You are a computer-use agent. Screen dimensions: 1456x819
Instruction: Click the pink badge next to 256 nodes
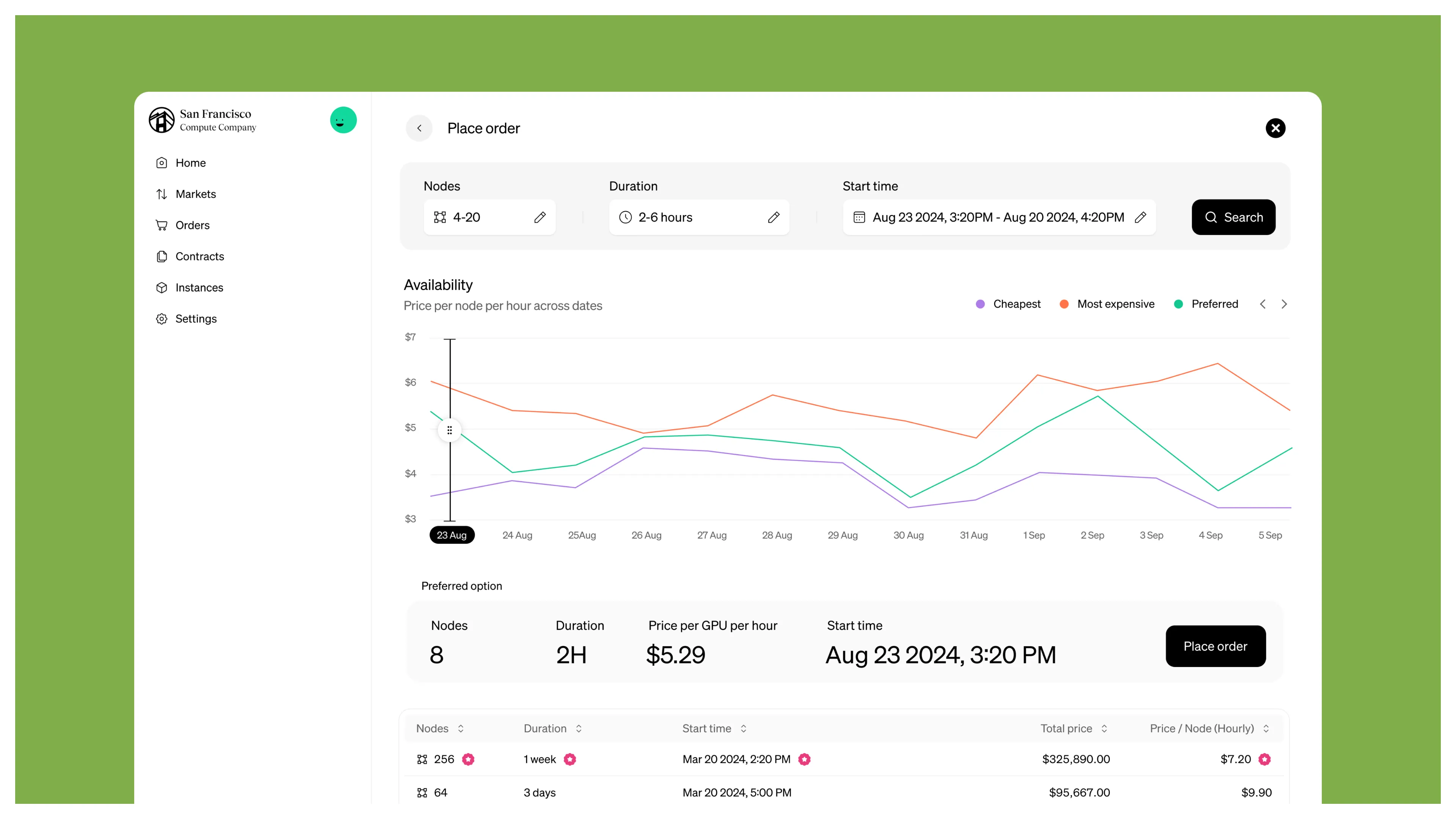click(468, 759)
